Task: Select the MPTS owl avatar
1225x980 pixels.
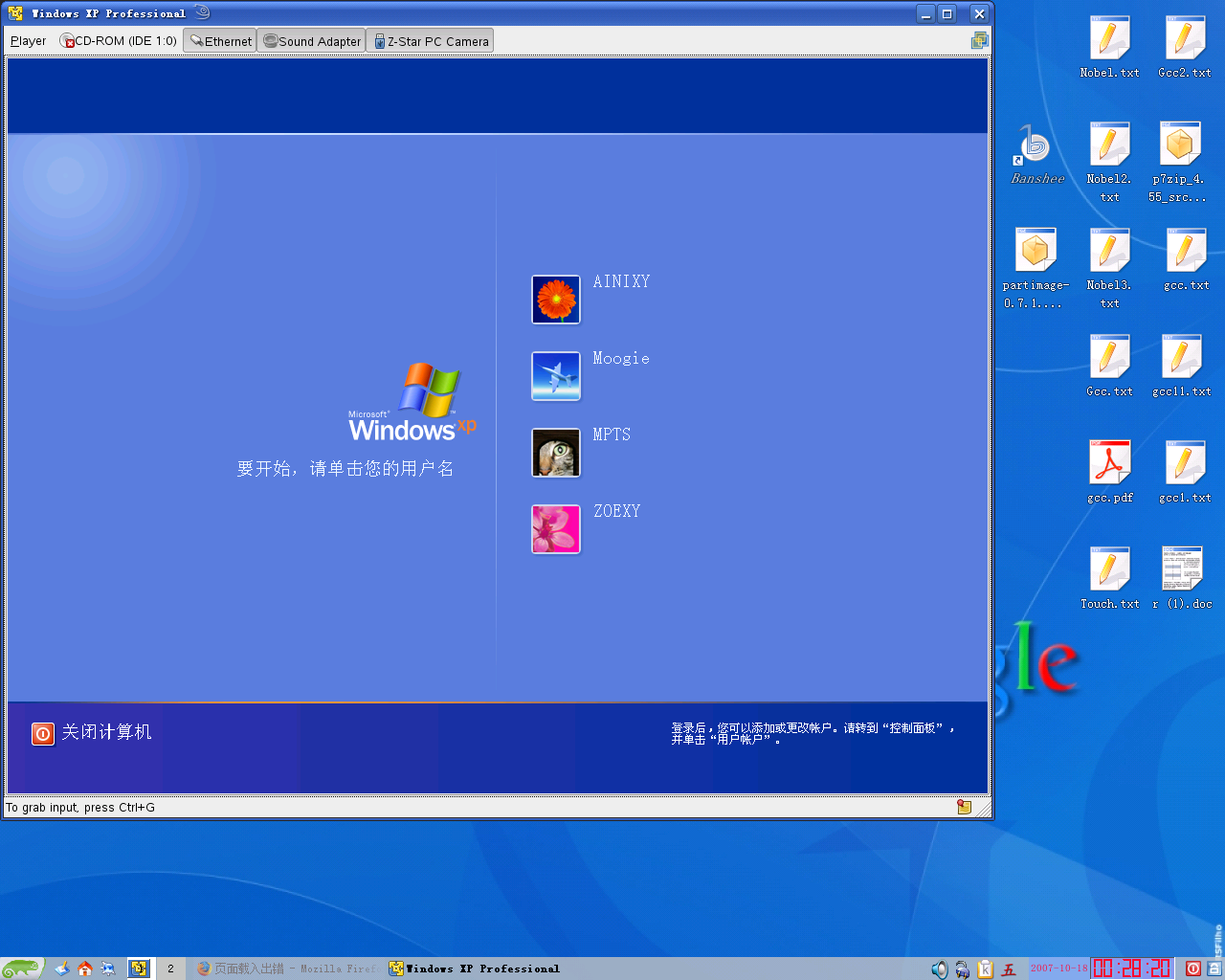Action: click(556, 453)
